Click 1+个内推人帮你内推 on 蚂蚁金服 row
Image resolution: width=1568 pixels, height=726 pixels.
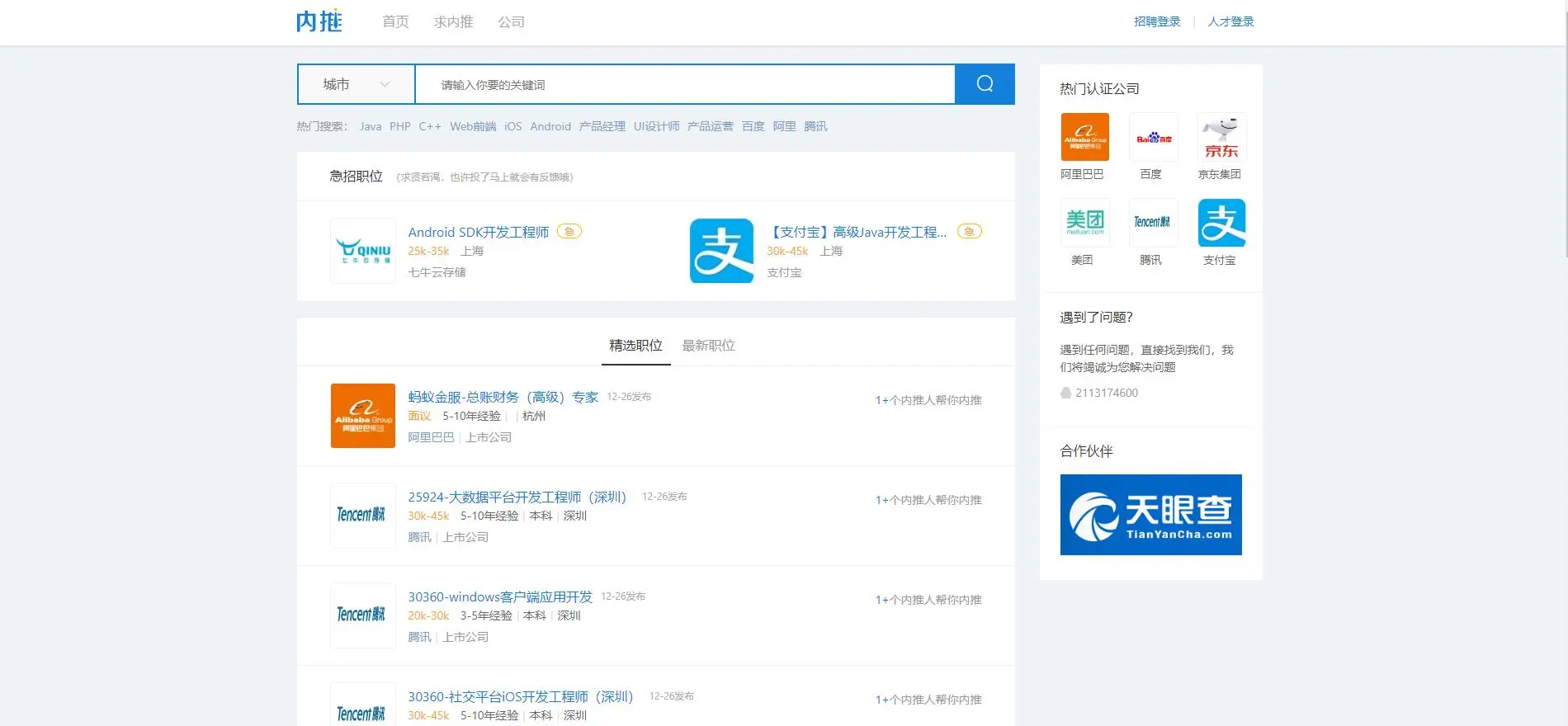(x=928, y=400)
